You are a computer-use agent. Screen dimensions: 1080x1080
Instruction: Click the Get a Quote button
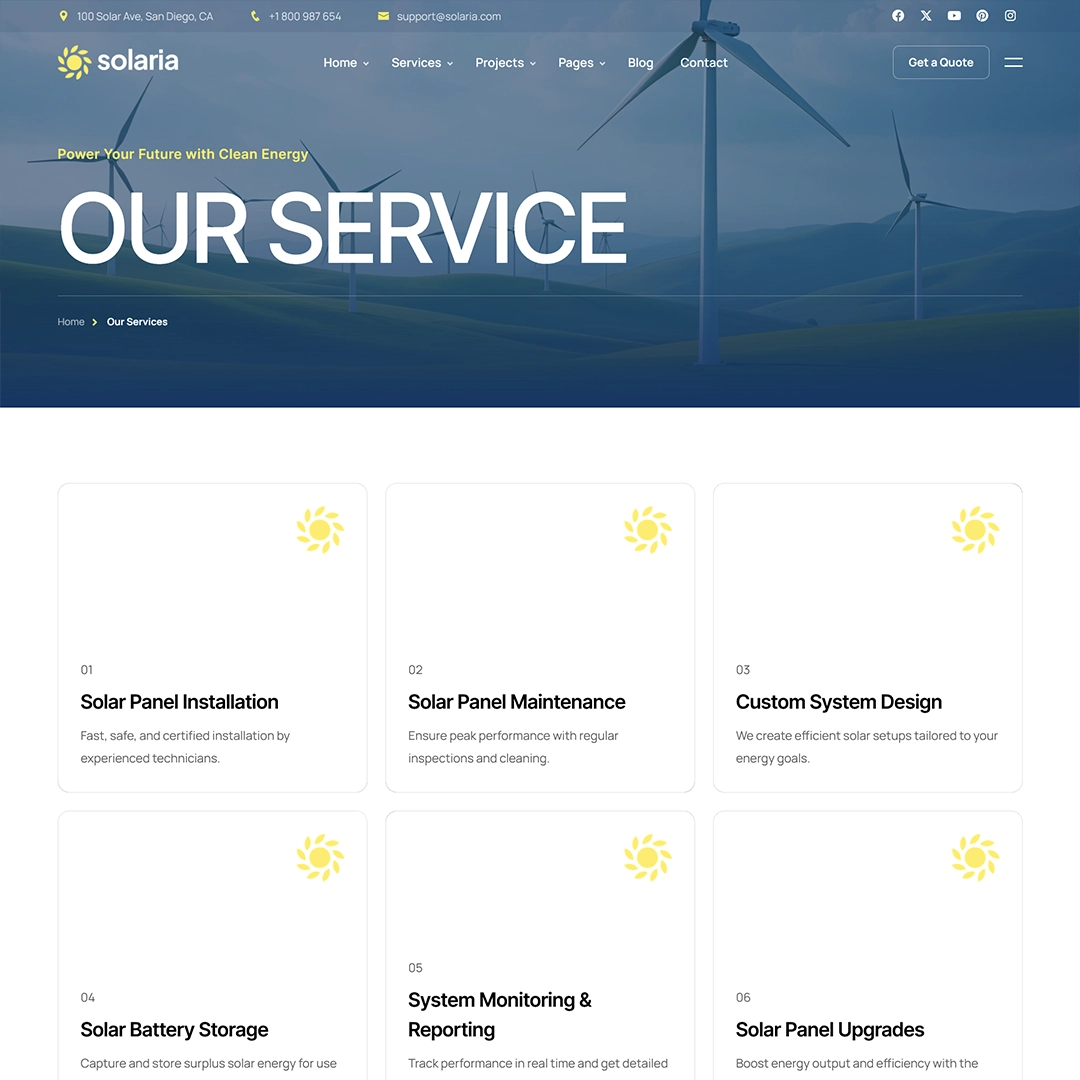(x=940, y=62)
